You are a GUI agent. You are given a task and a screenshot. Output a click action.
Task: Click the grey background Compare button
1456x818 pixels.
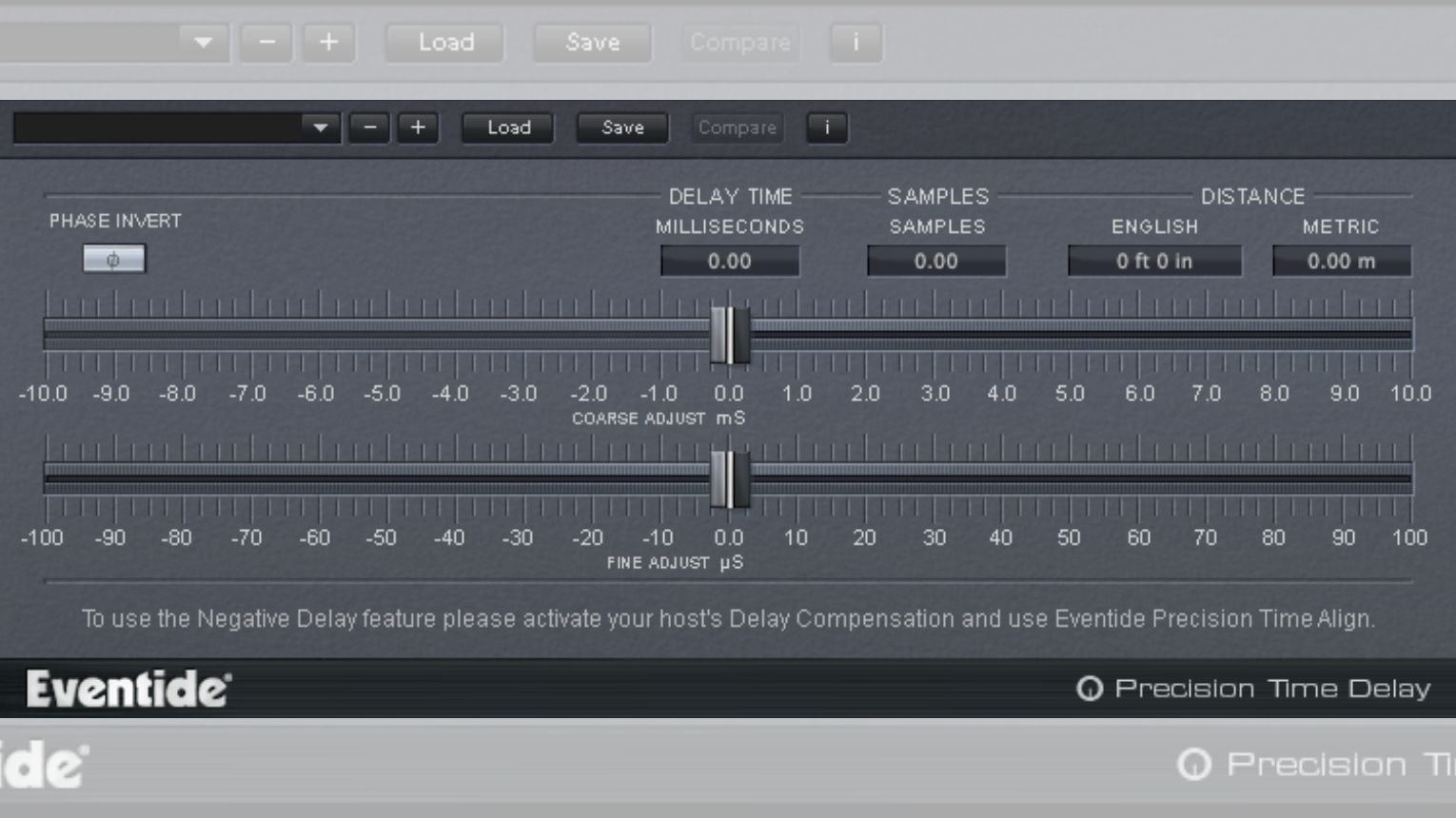[740, 43]
